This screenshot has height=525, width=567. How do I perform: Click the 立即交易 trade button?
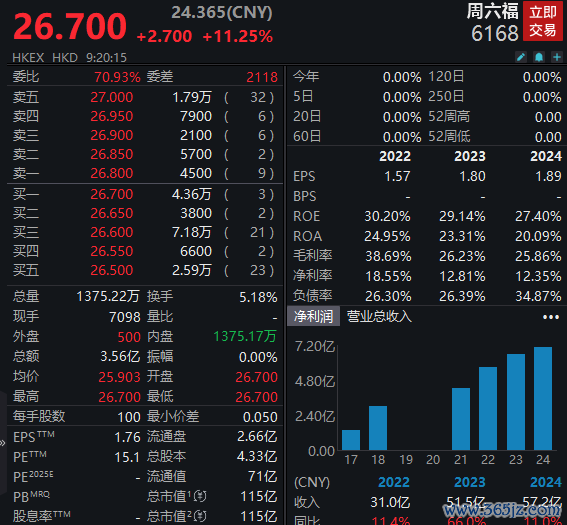[543, 21]
